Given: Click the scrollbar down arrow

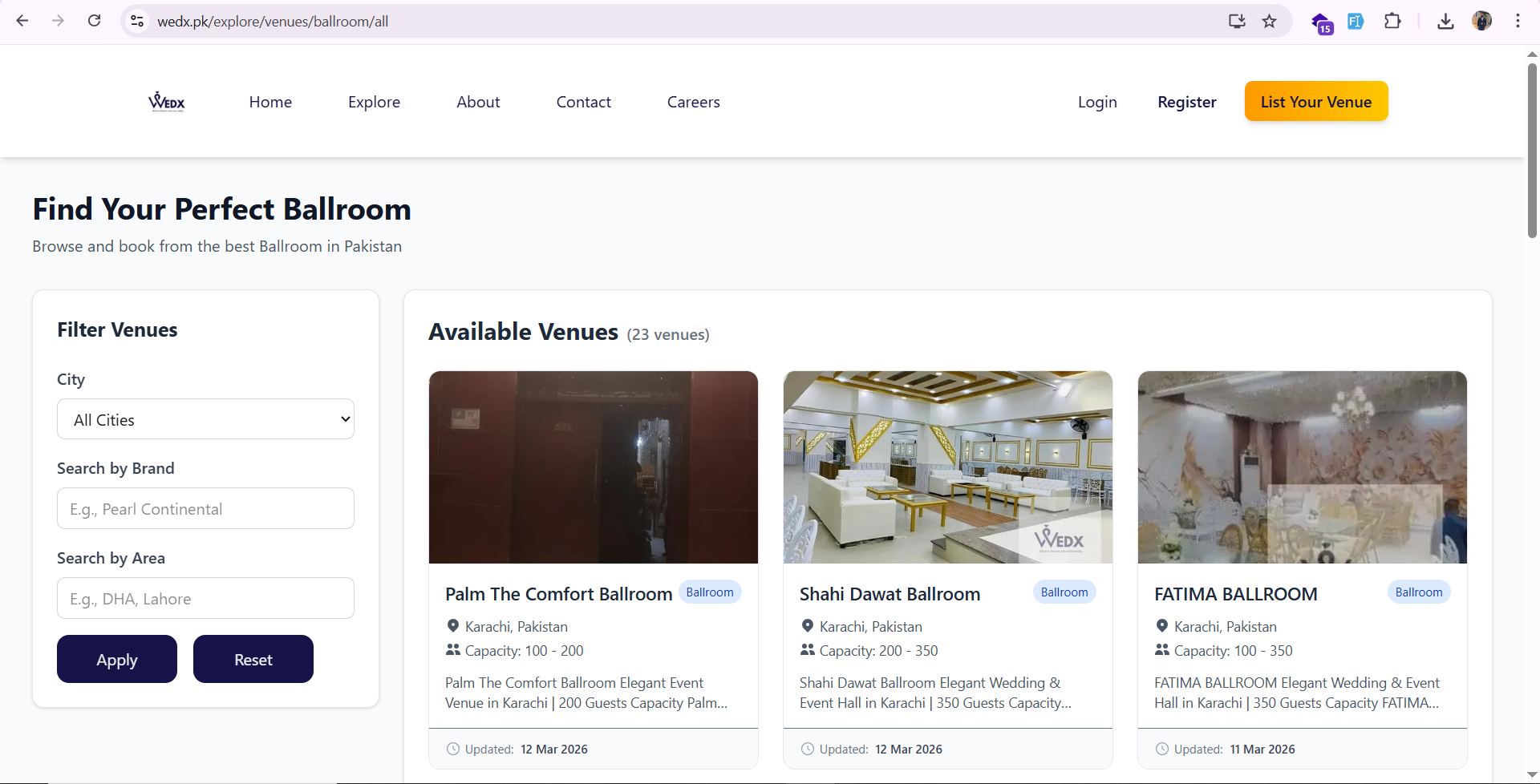Looking at the screenshot, I should pos(1532,775).
